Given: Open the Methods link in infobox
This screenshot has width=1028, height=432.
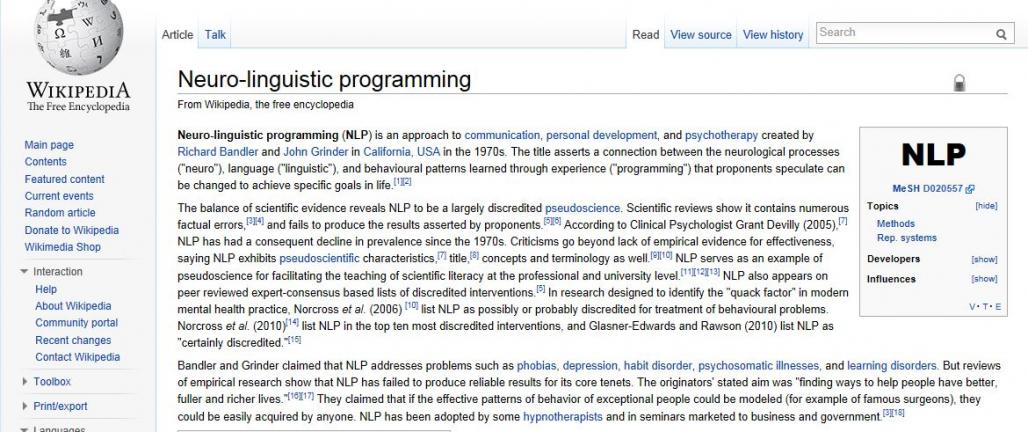Looking at the screenshot, I should coord(896,224).
